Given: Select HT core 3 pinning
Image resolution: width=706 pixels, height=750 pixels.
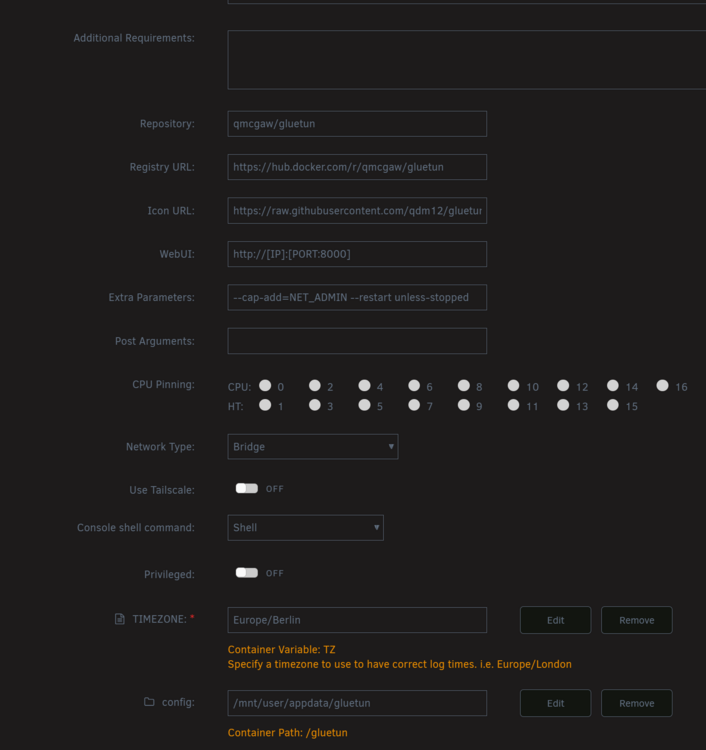Looking at the screenshot, I should (x=315, y=405).
